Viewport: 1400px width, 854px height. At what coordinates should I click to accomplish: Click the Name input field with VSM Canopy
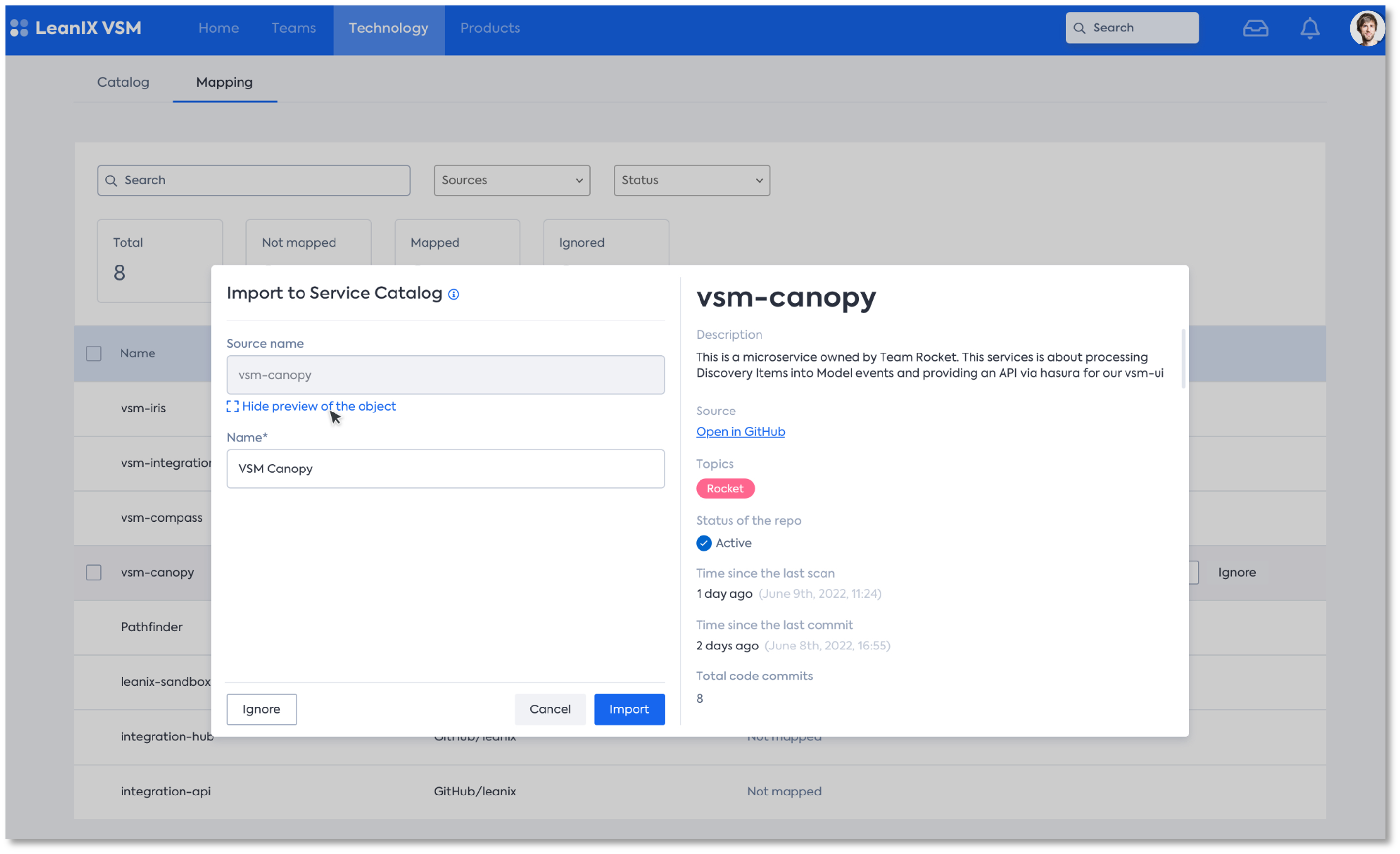tap(446, 469)
